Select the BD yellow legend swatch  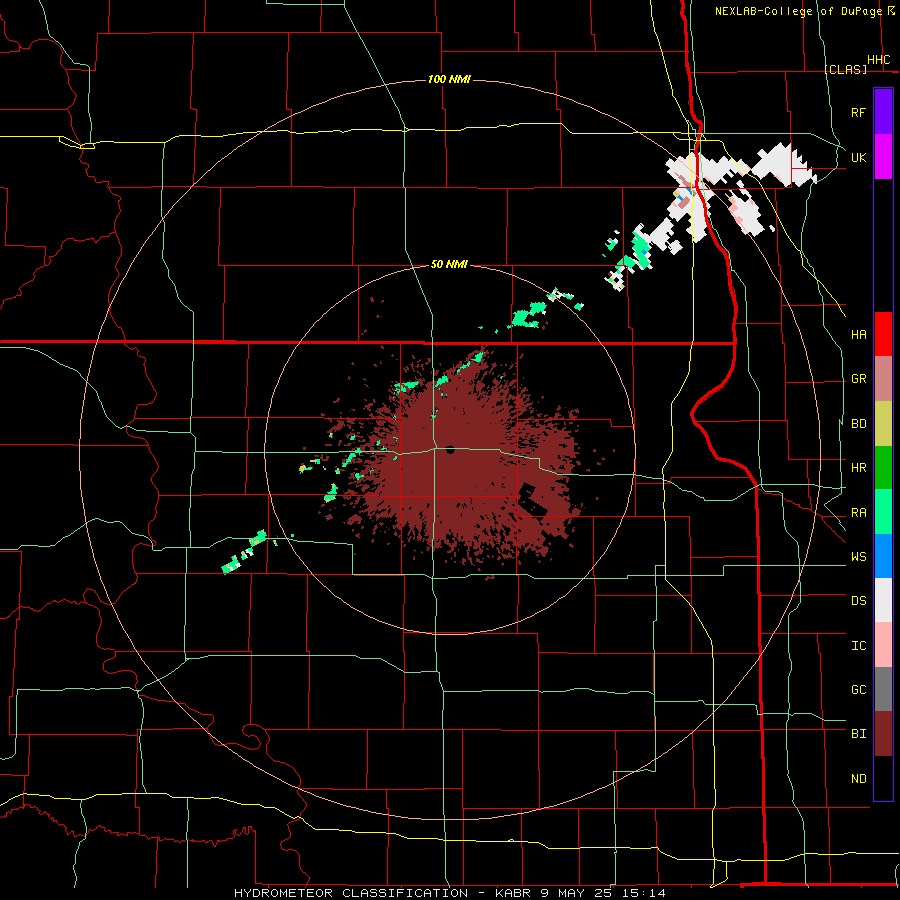(x=883, y=423)
